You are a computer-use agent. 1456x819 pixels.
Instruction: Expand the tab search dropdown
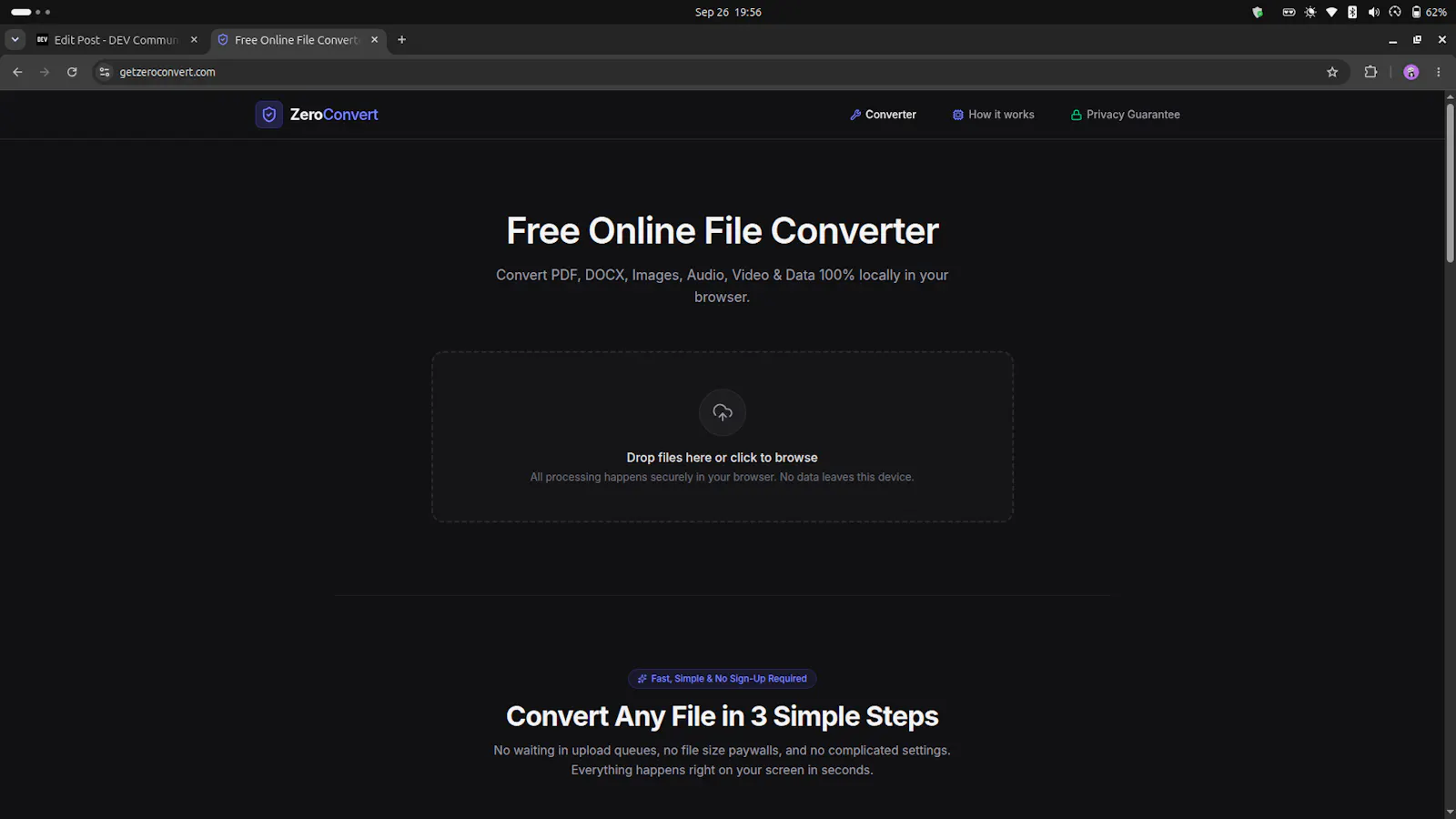click(x=15, y=40)
